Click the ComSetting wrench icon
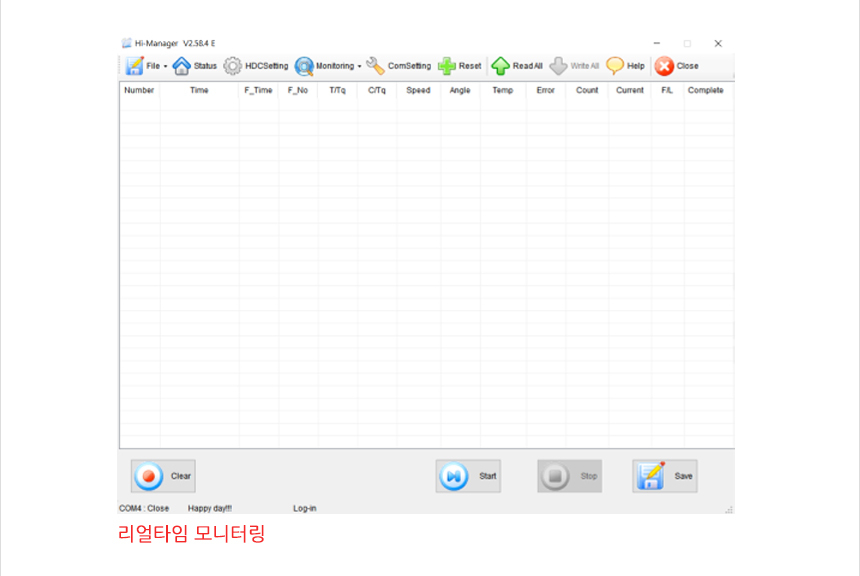Image resolution: width=860 pixels, height=576 pixels. 376,66
